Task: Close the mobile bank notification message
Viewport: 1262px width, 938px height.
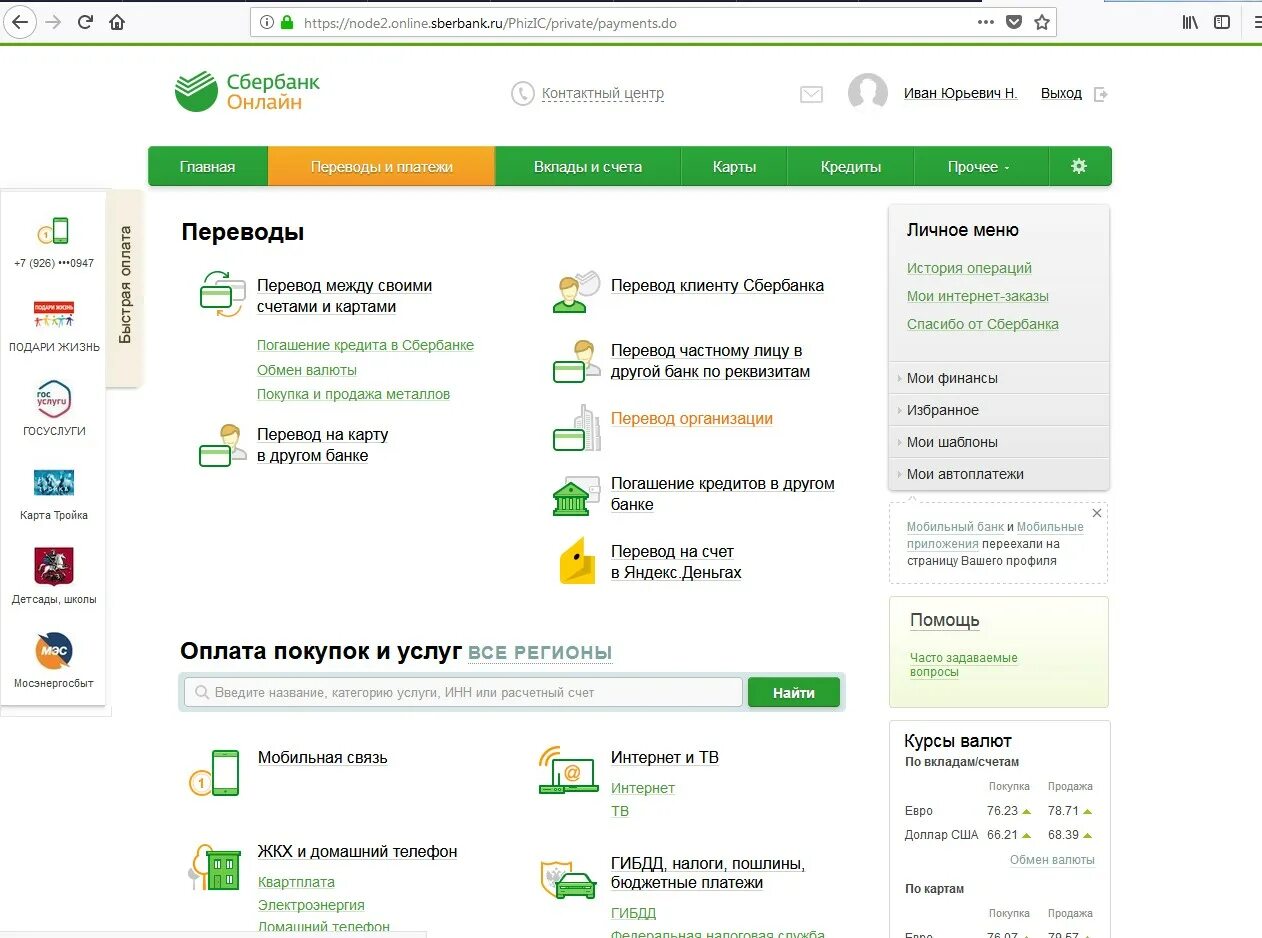Action: click(1096, 513)
